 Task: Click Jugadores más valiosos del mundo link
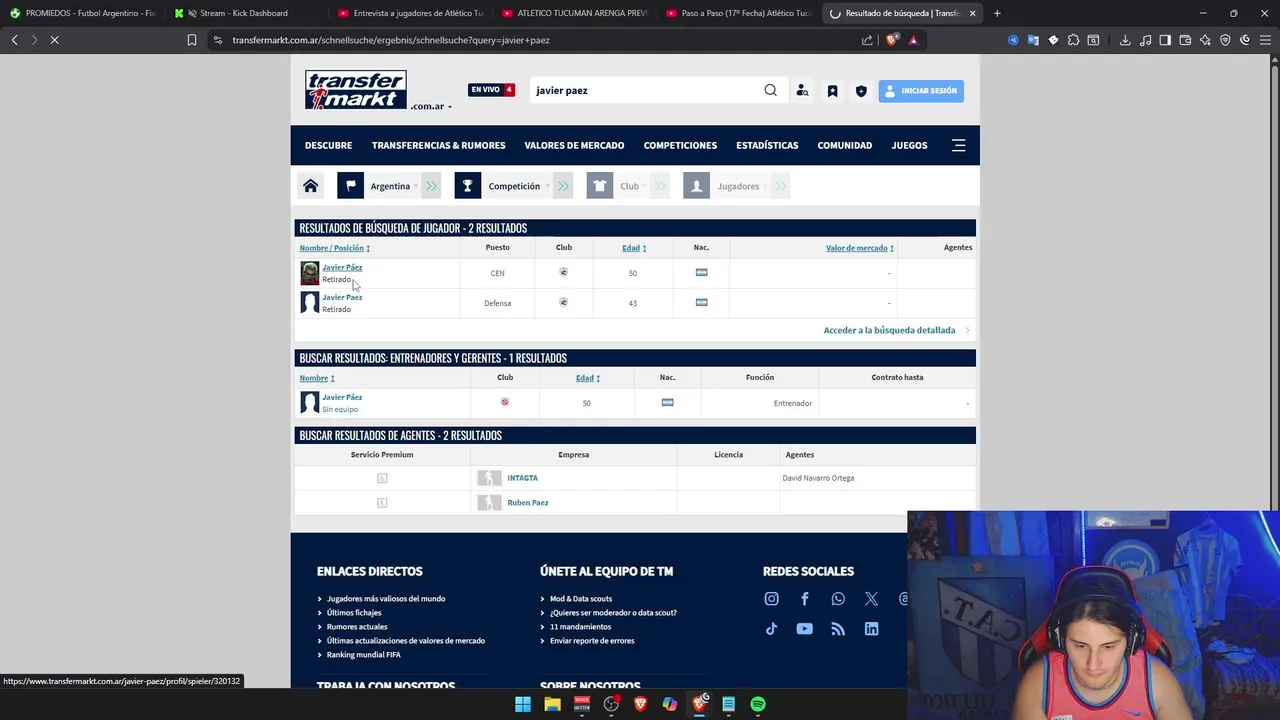pos(386,599)
